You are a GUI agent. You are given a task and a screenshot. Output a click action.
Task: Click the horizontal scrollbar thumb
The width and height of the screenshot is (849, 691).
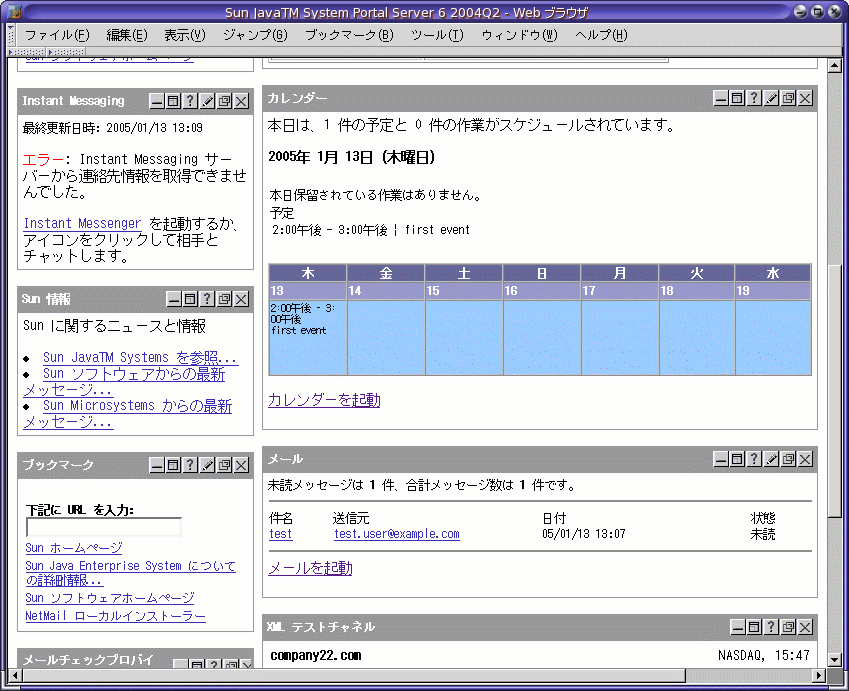click(x=354, y=675)
